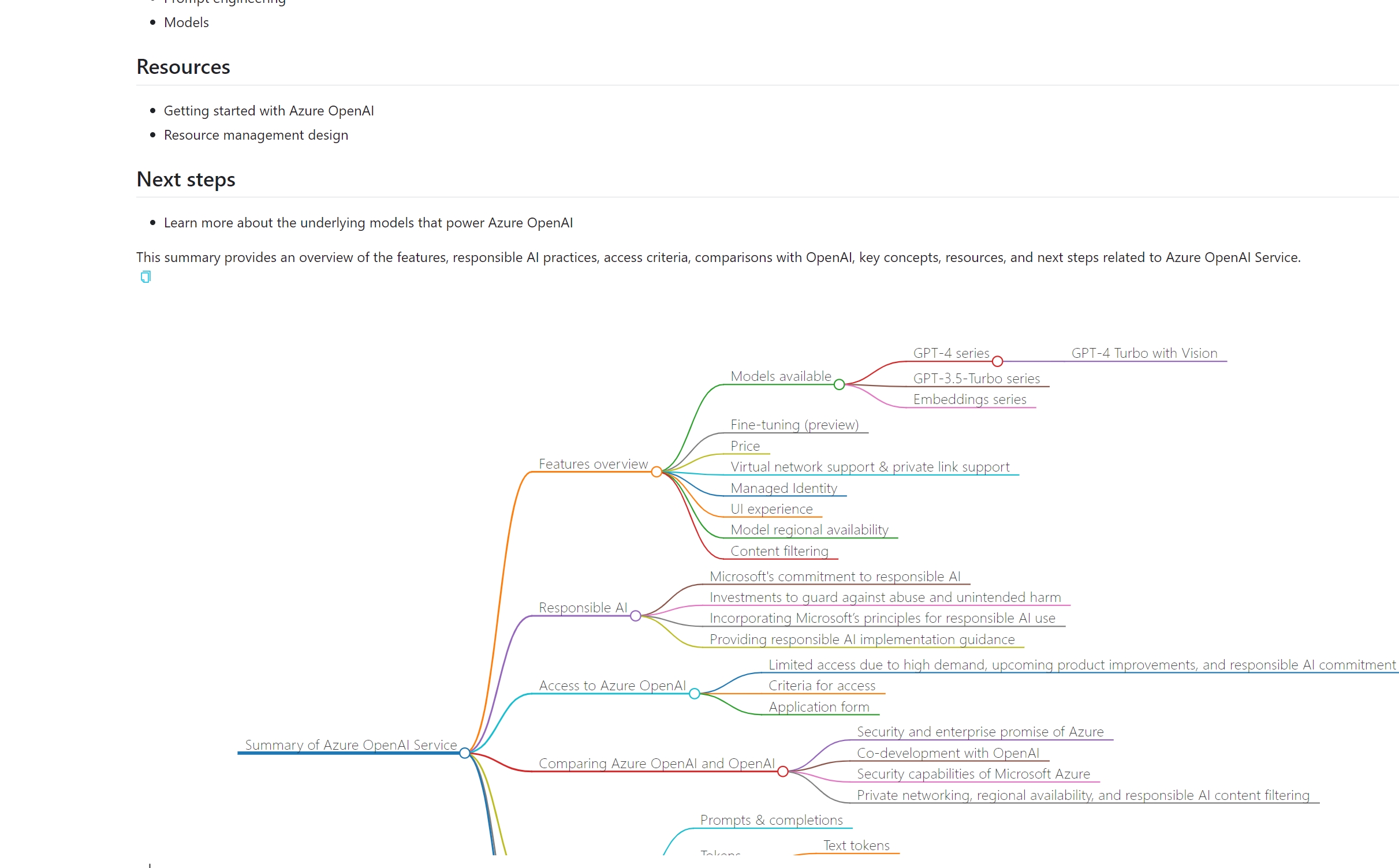1399x868 pixels.
Task: Click 'Resource management design' bullet
Action: point(256,135)
